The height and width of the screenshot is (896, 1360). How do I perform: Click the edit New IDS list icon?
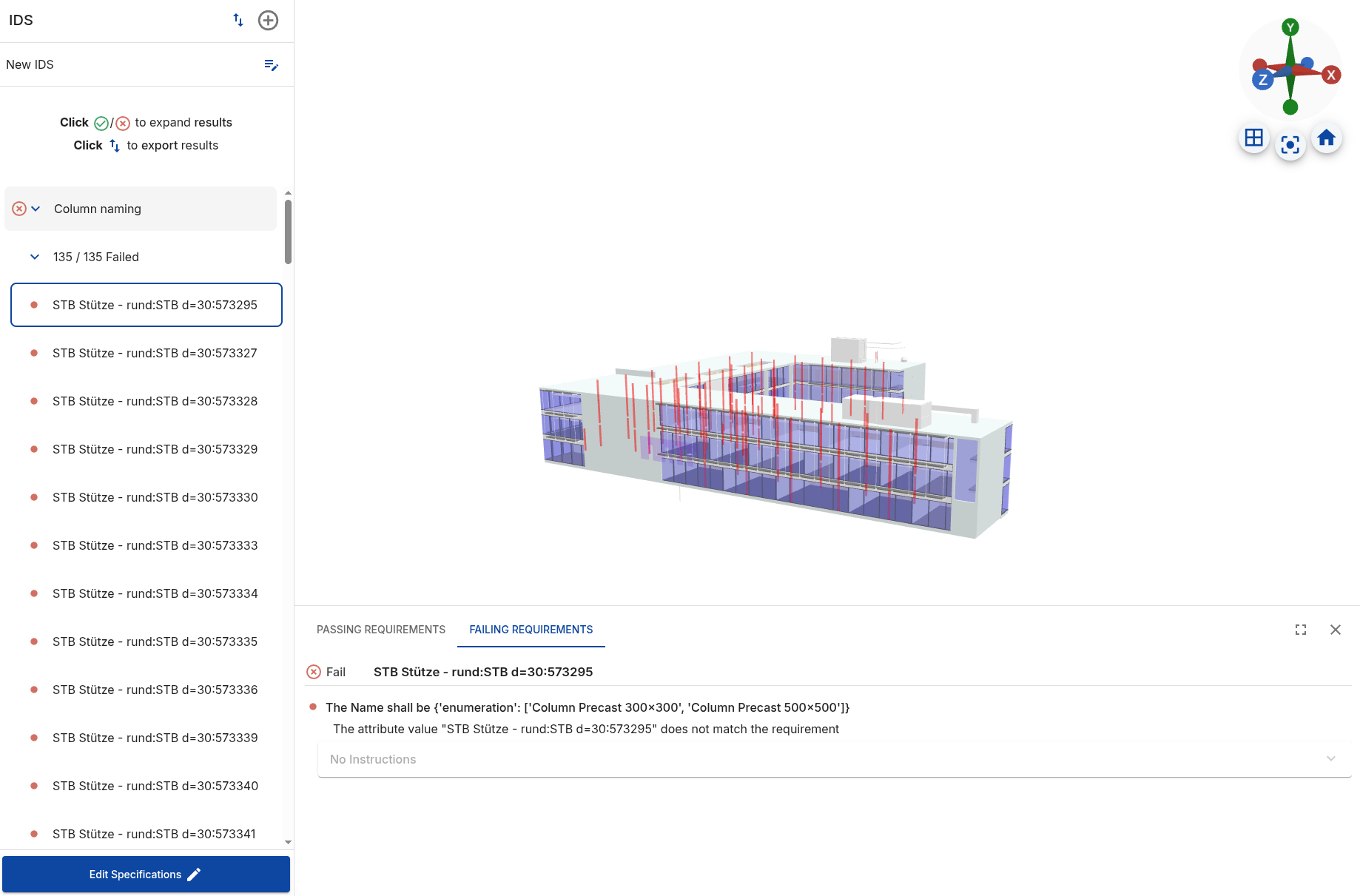tap(271, 65)
